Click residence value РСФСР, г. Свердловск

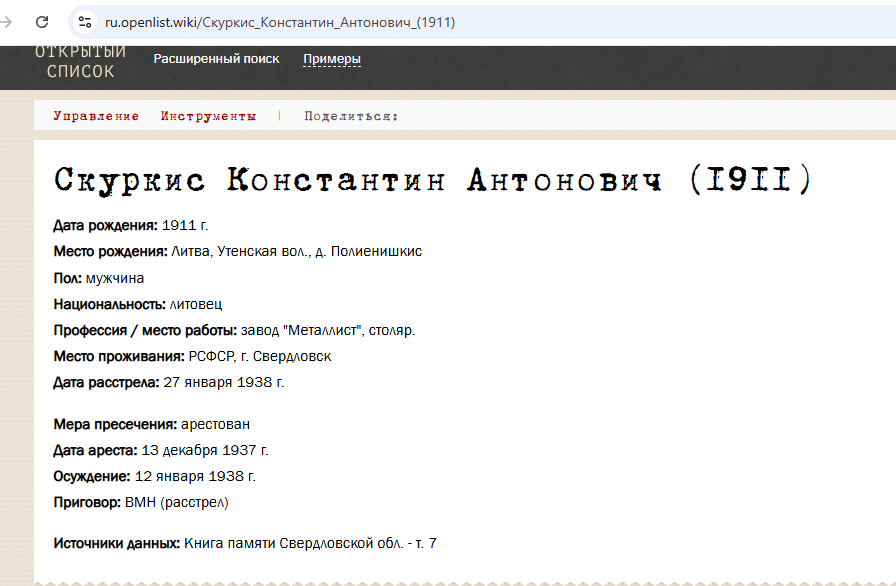pyautogui.click(x=260, y=357)
